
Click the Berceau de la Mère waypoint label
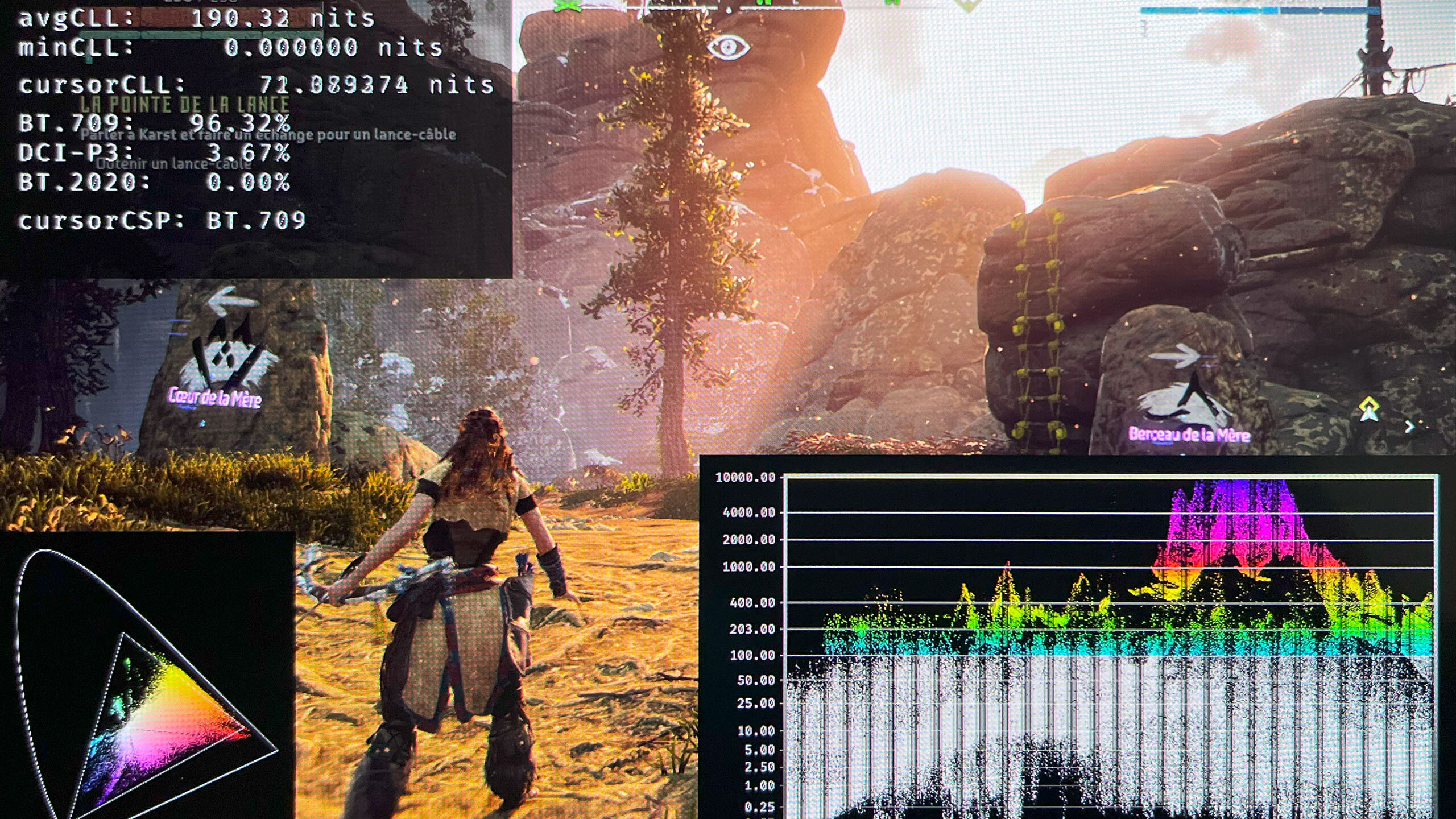(x=1189, y=435)
